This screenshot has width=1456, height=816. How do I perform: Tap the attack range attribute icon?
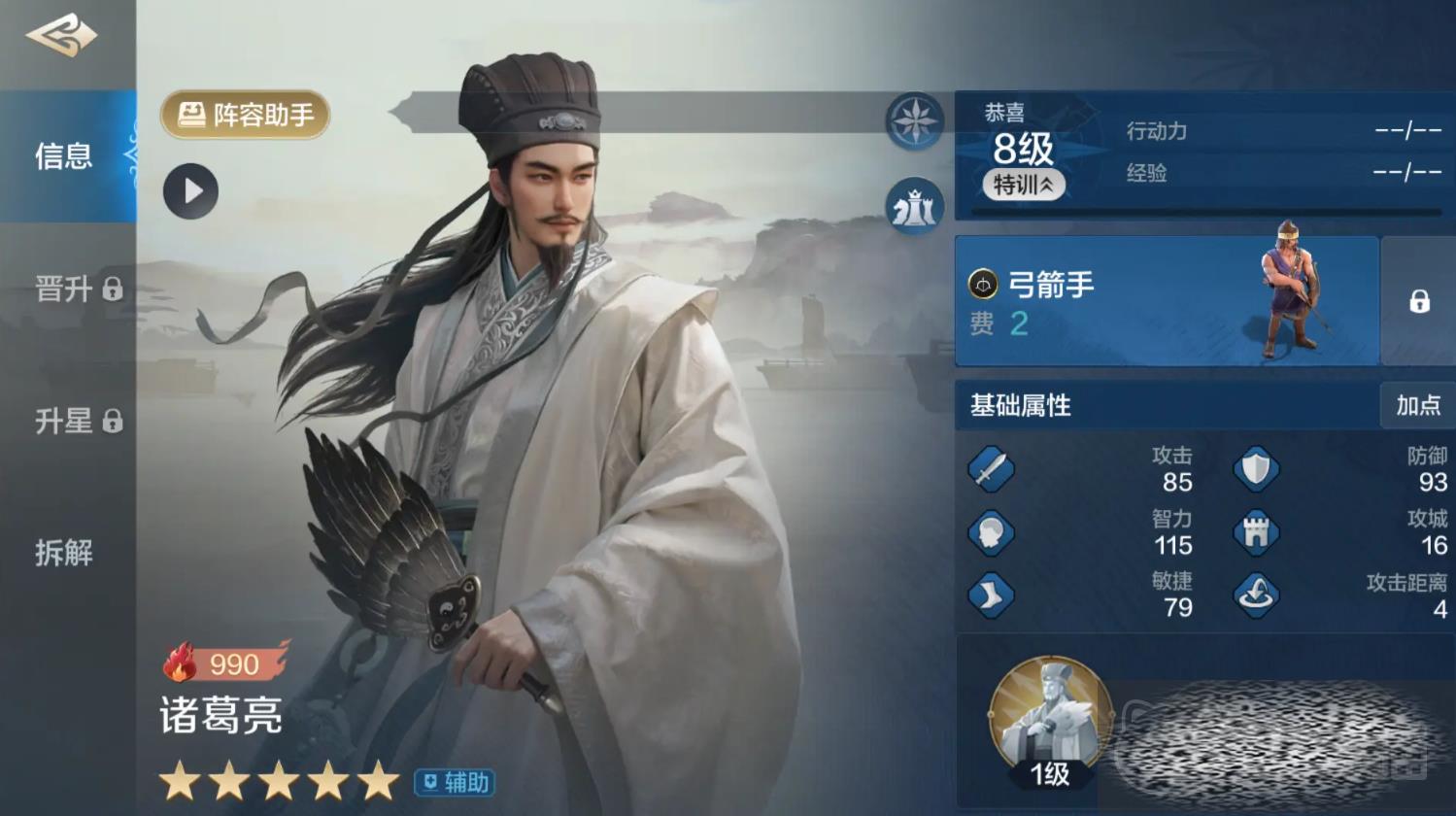(1256, 595)
